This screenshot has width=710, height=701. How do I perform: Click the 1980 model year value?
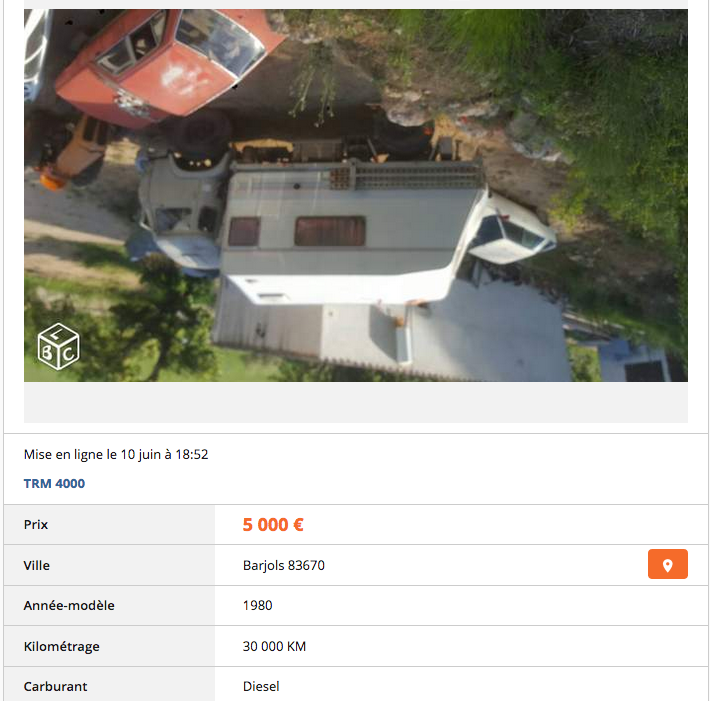tap(258, 605)
